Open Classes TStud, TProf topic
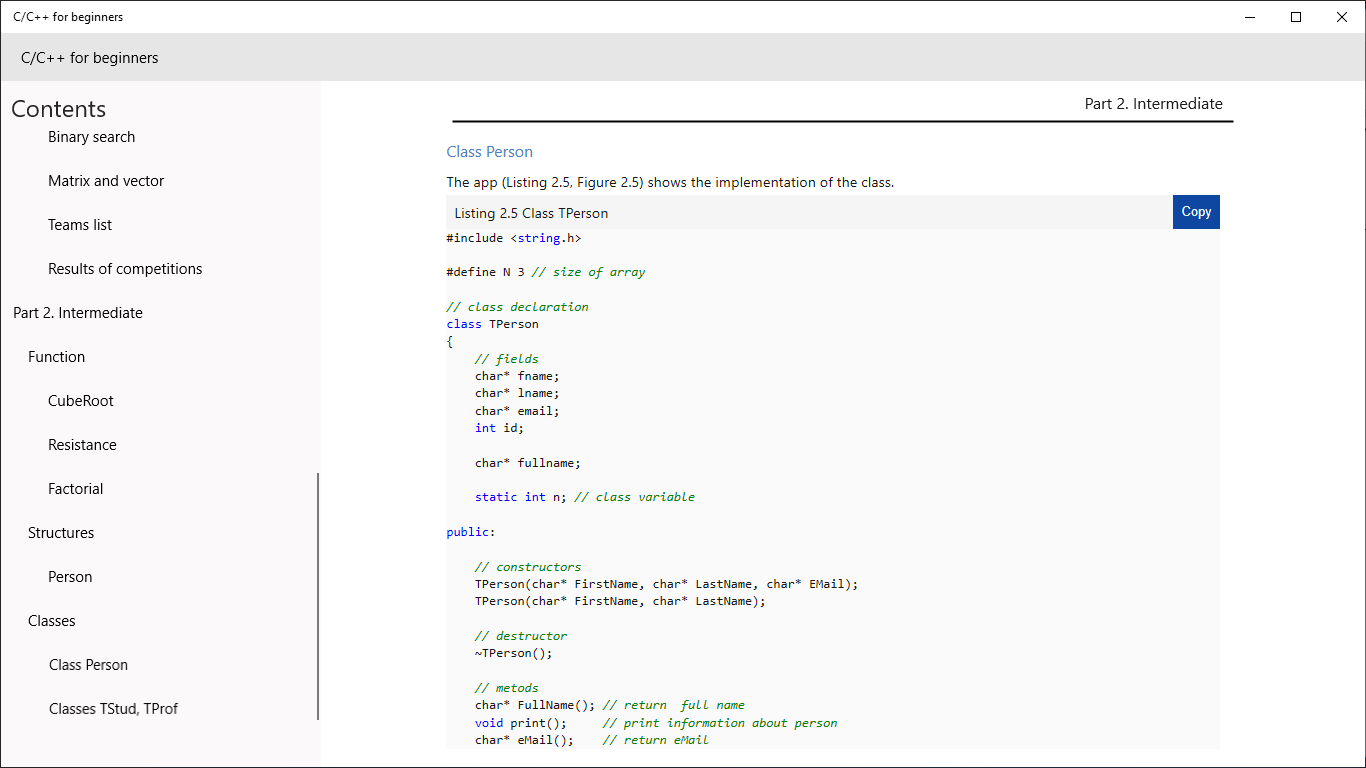 click(114, 708)
